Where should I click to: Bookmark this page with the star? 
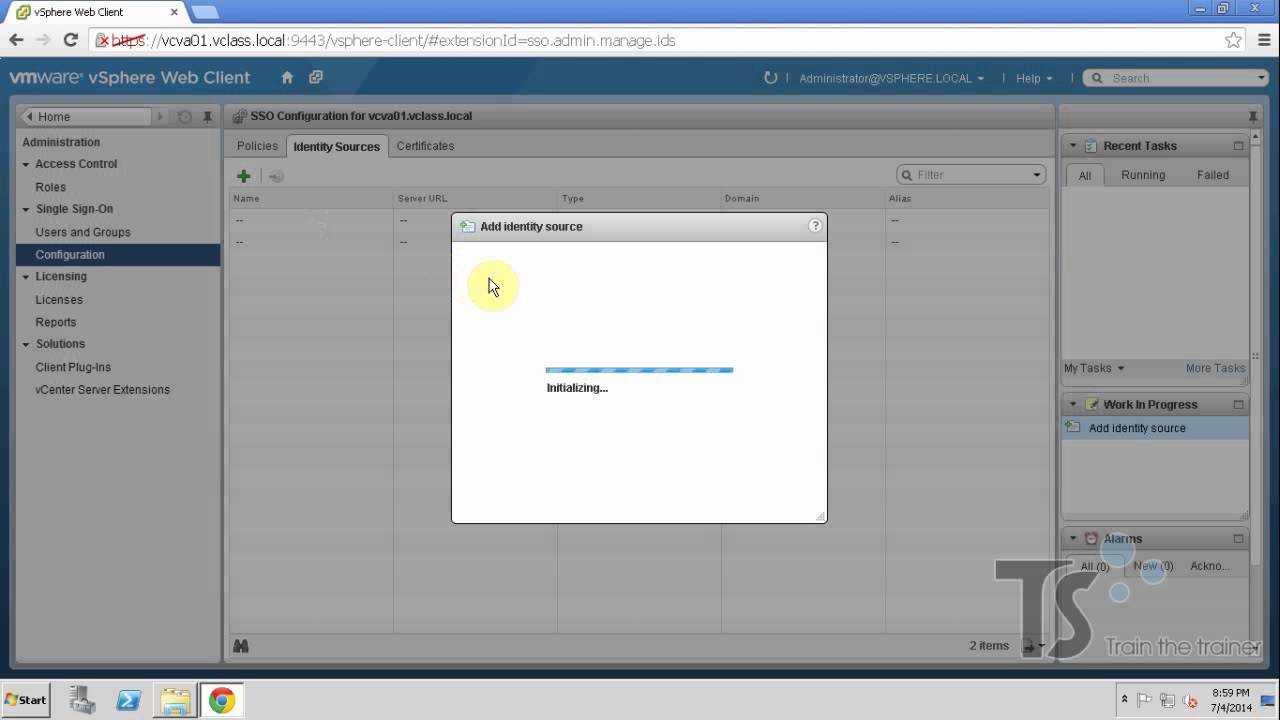click(x=1234, y=40)
